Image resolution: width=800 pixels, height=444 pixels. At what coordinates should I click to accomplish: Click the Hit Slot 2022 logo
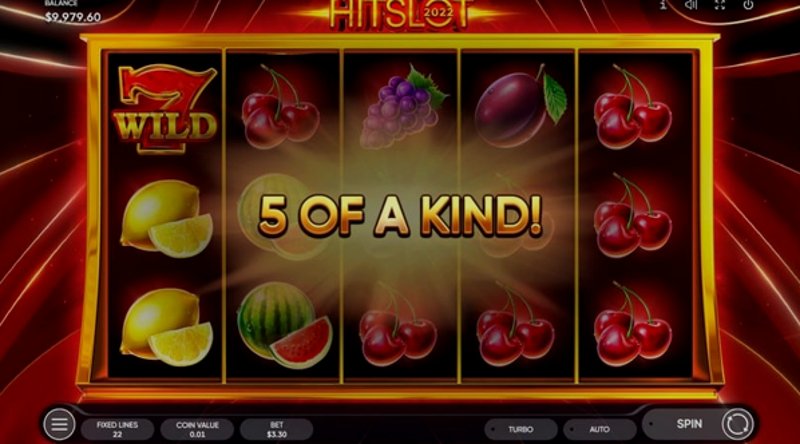(x=399, y=14)
